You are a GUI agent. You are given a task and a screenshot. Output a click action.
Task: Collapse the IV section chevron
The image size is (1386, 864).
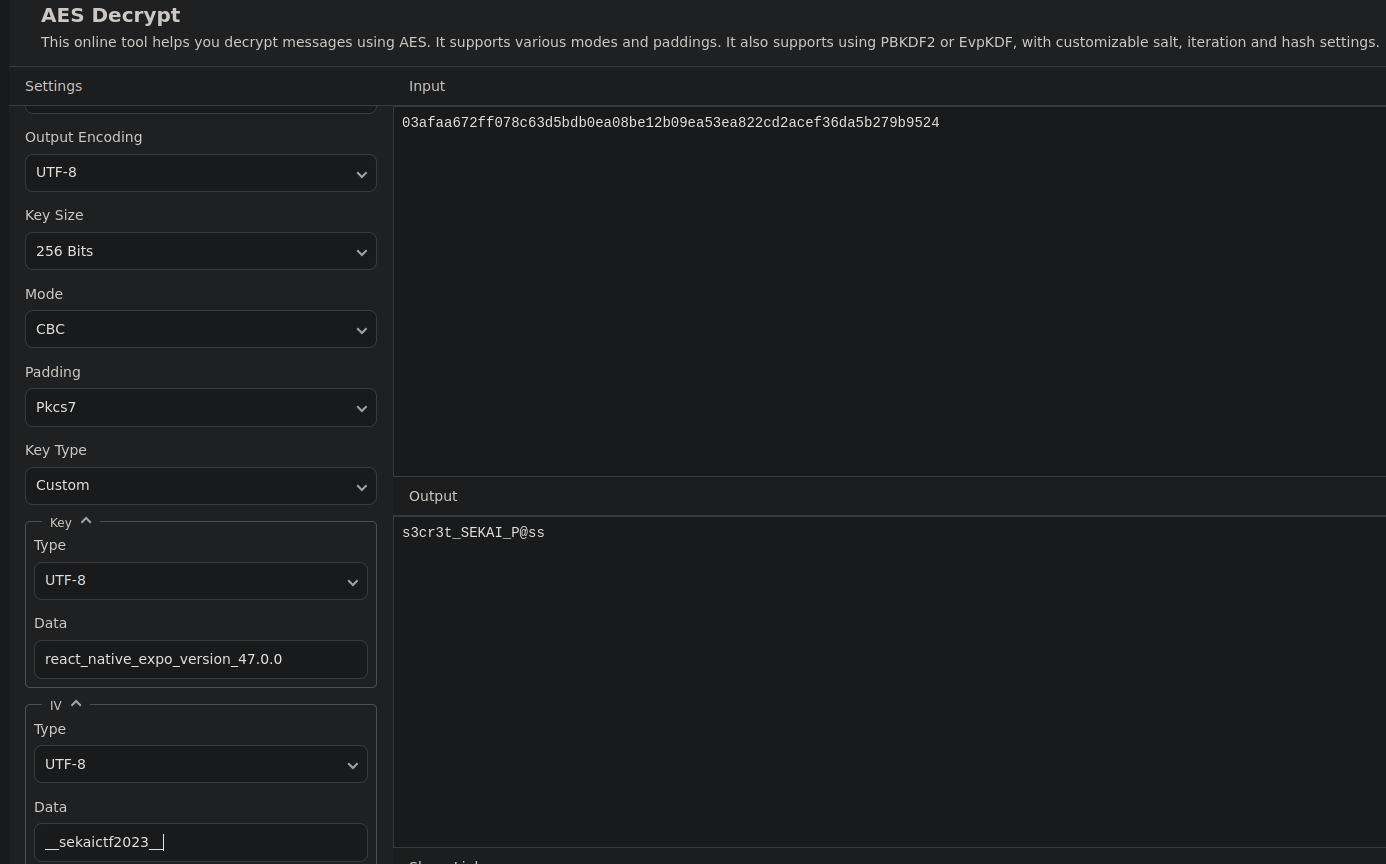(76, 702)
